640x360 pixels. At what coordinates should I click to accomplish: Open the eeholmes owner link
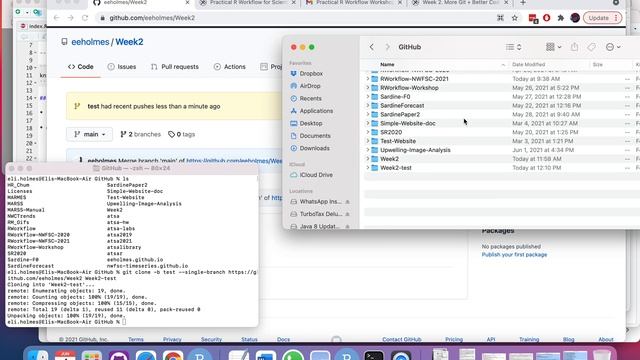click(90, 42)
